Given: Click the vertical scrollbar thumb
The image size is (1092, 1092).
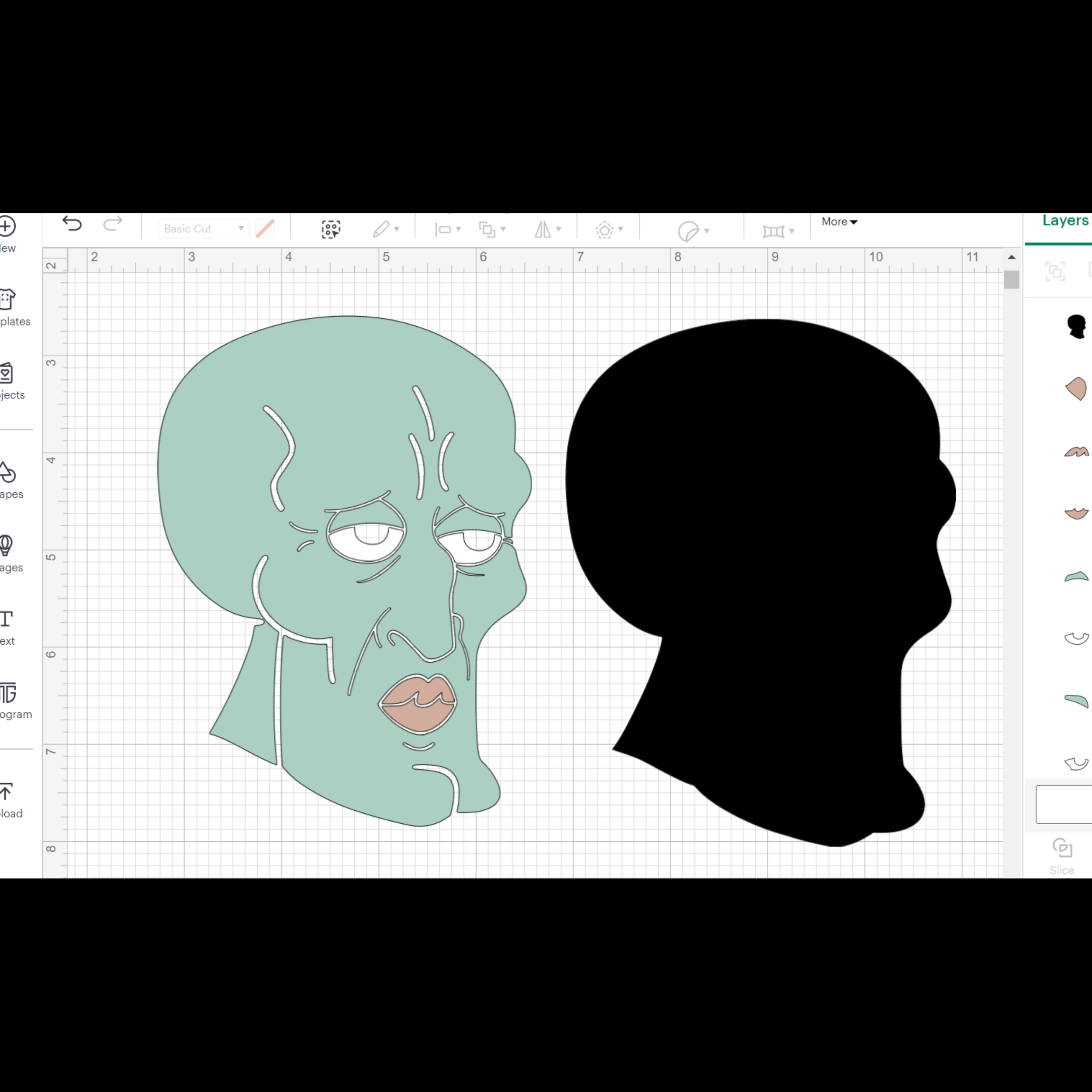Looking at the screenshot, I should click(1012, 280).
